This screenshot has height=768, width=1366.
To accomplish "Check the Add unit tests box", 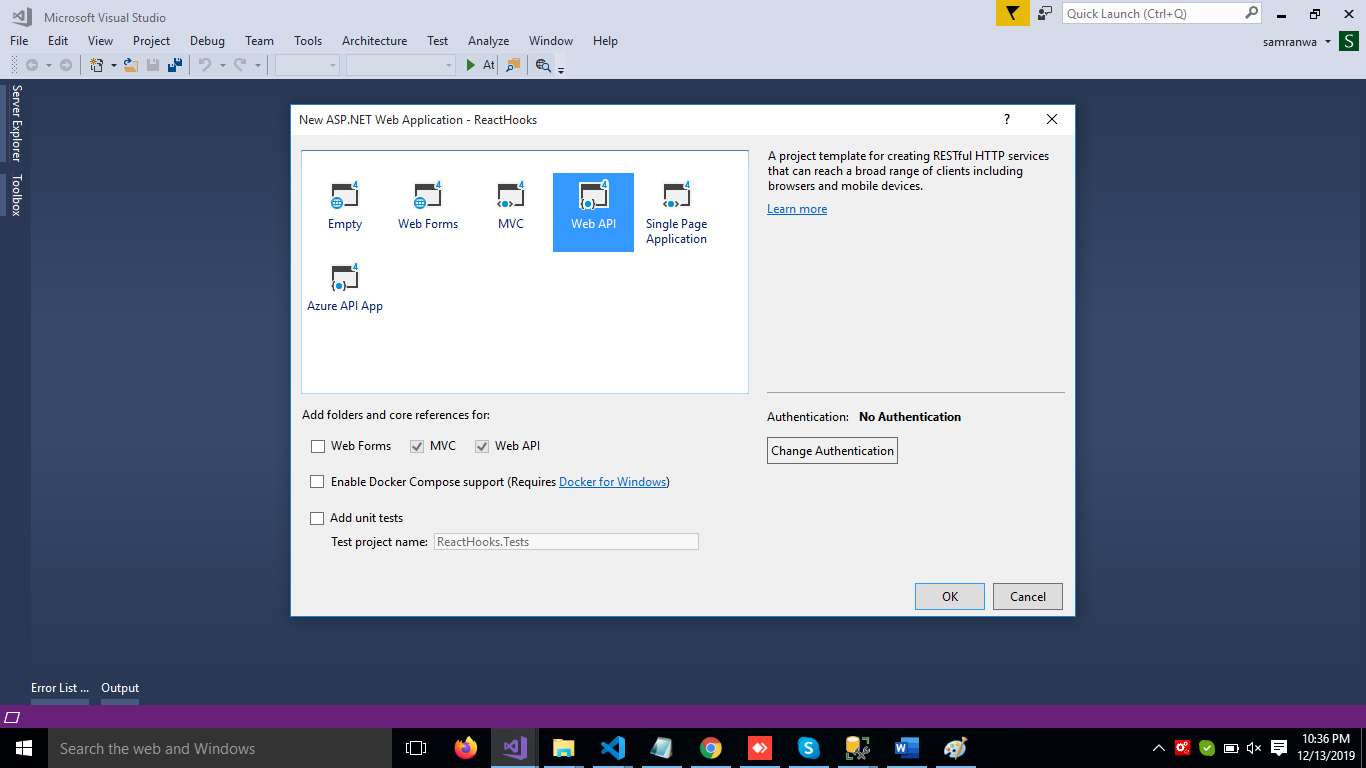I will click(x=317, y=518).
